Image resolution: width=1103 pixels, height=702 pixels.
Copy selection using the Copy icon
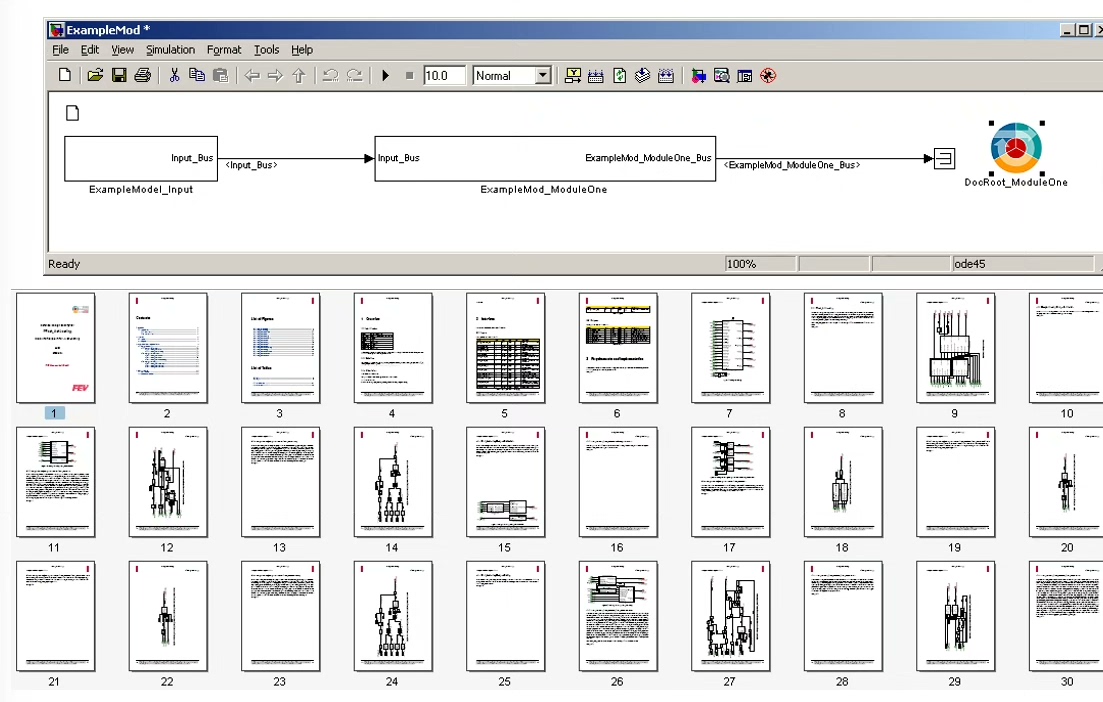(x=197, y=75)
